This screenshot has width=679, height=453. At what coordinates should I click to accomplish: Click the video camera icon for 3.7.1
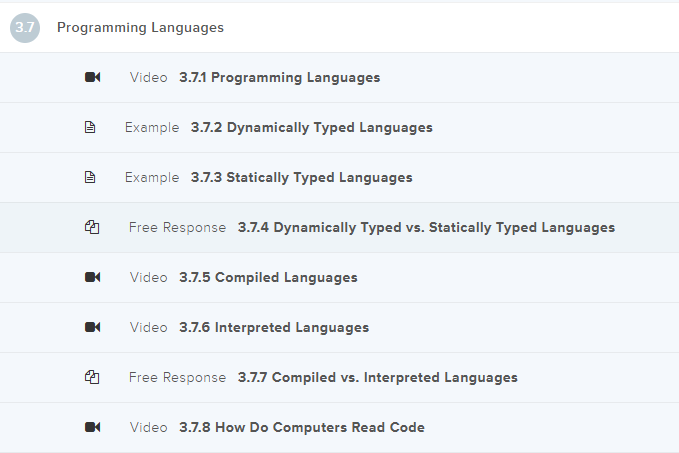[x=92, y=78]
